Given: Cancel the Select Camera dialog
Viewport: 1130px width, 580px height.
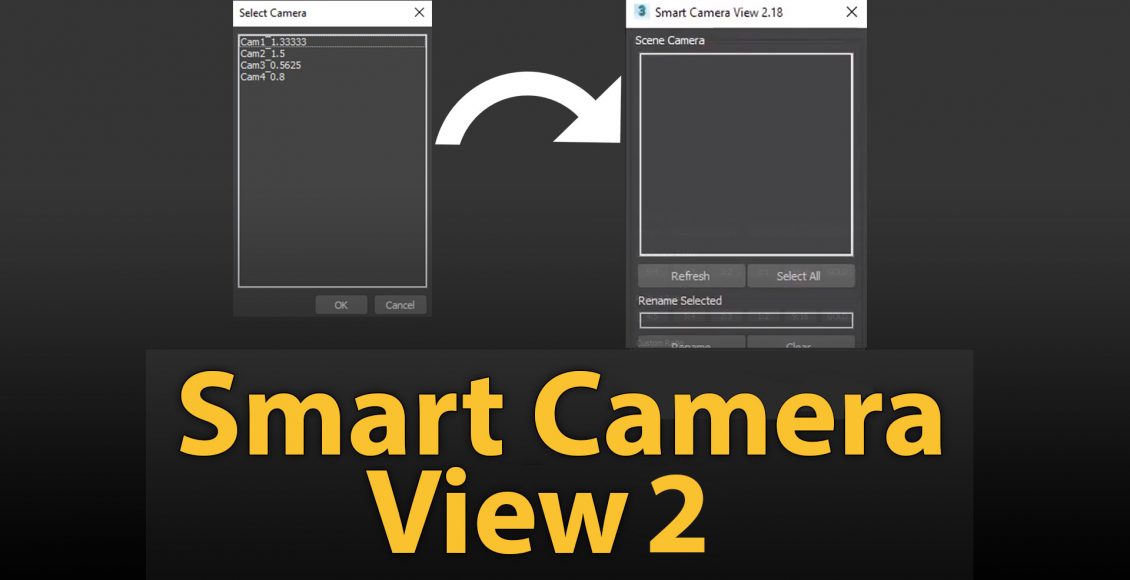Looking at the screenshot, I should 400,305.
